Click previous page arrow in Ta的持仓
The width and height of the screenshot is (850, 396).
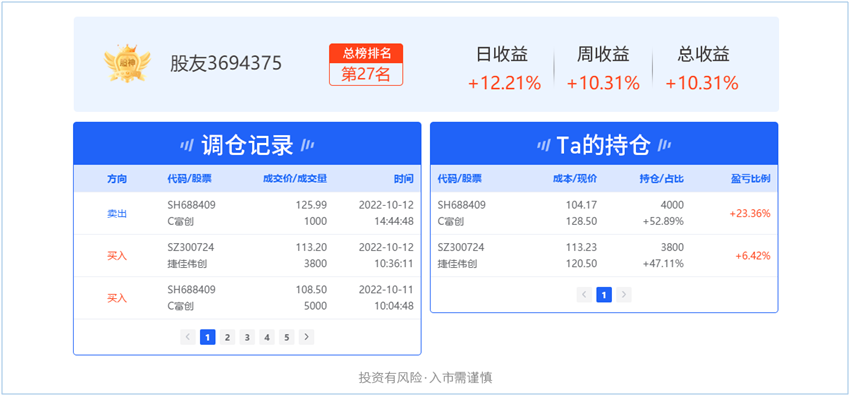pyautogui.click(x=584, y=295)
